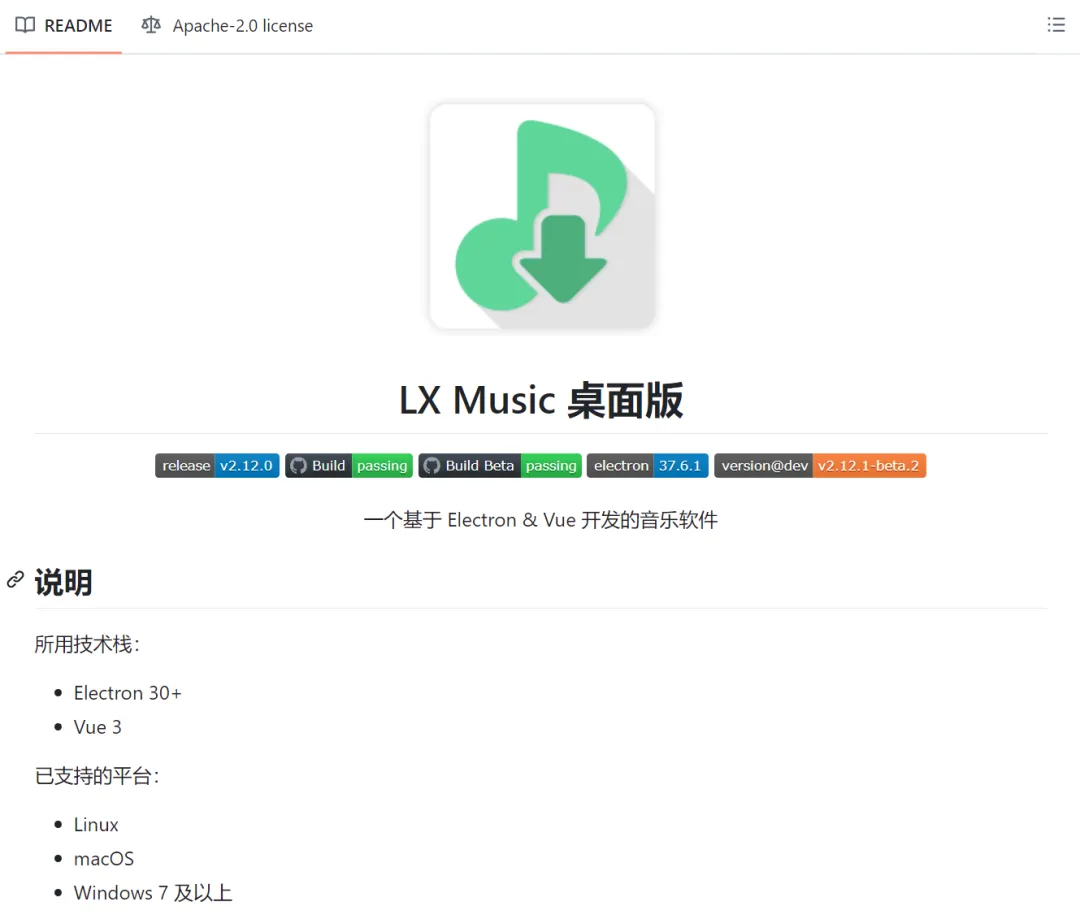This screenshot has height=919, width=1080.
Task: Switch to the README tab
Action: (x=63, y=26)
